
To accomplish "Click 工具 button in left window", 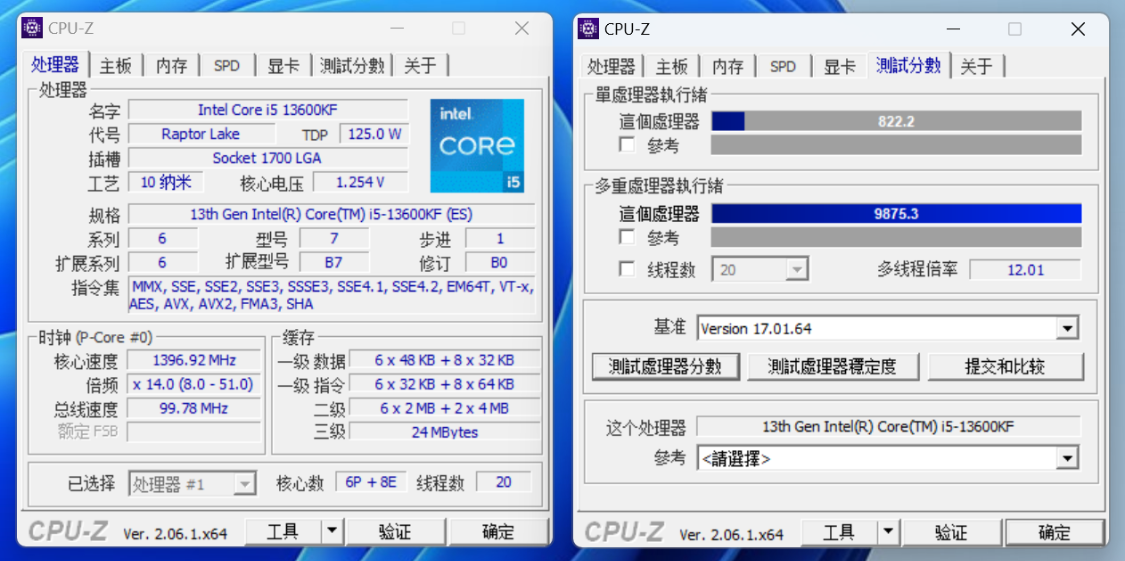I will (283, 532).
